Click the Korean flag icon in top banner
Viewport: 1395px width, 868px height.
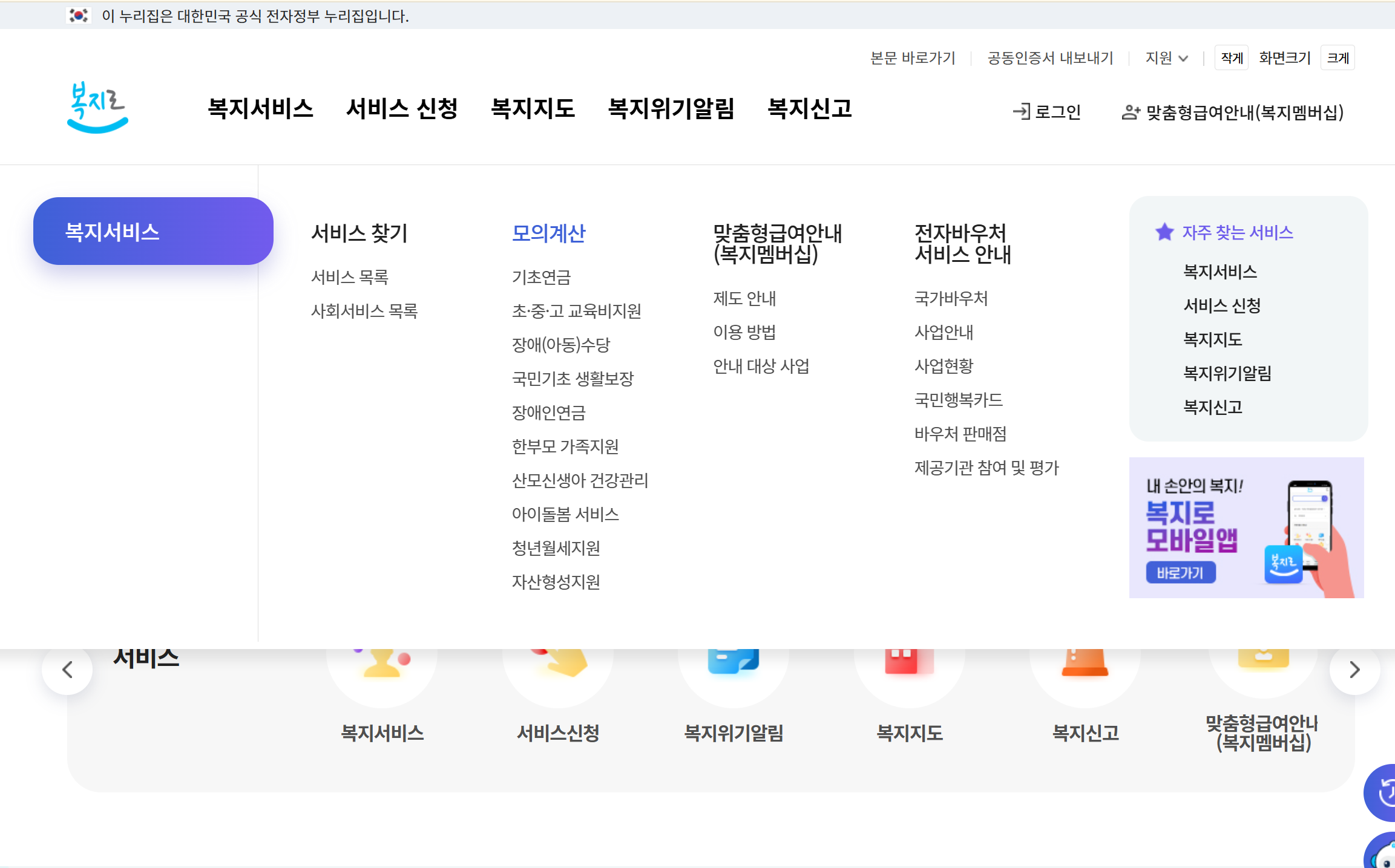pos(79,15)
